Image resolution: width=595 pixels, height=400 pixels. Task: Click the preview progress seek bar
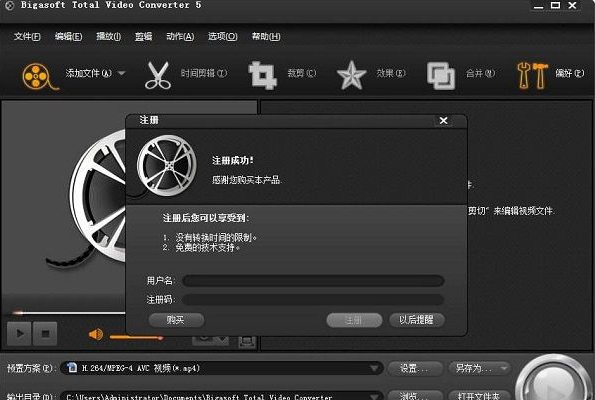(x=69, y=313)
